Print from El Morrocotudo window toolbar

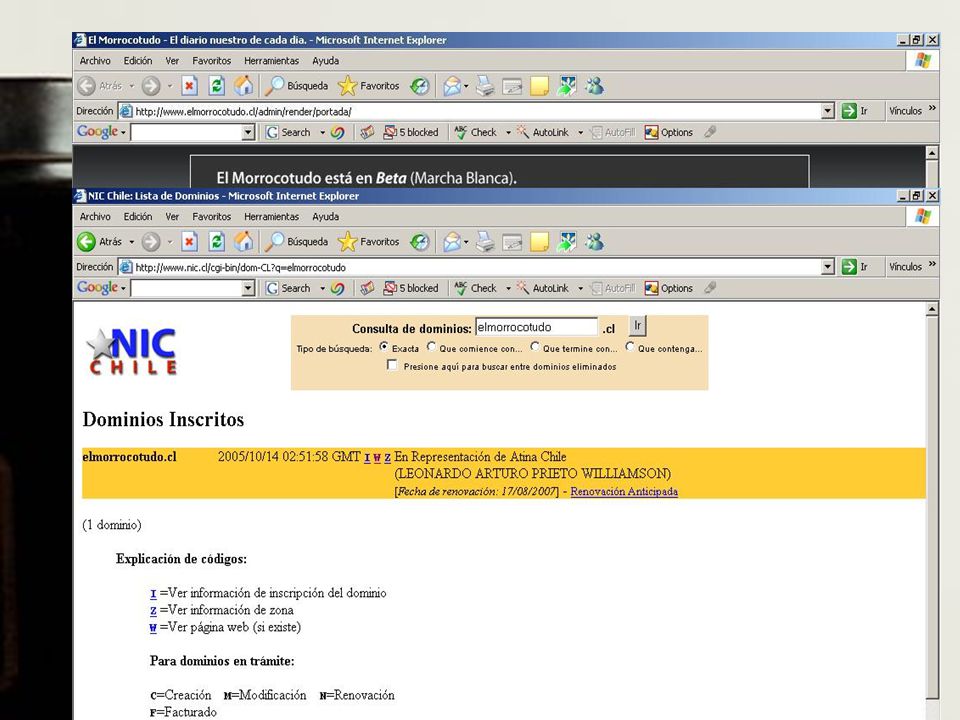pyautogui.click(x=485, y=86)
